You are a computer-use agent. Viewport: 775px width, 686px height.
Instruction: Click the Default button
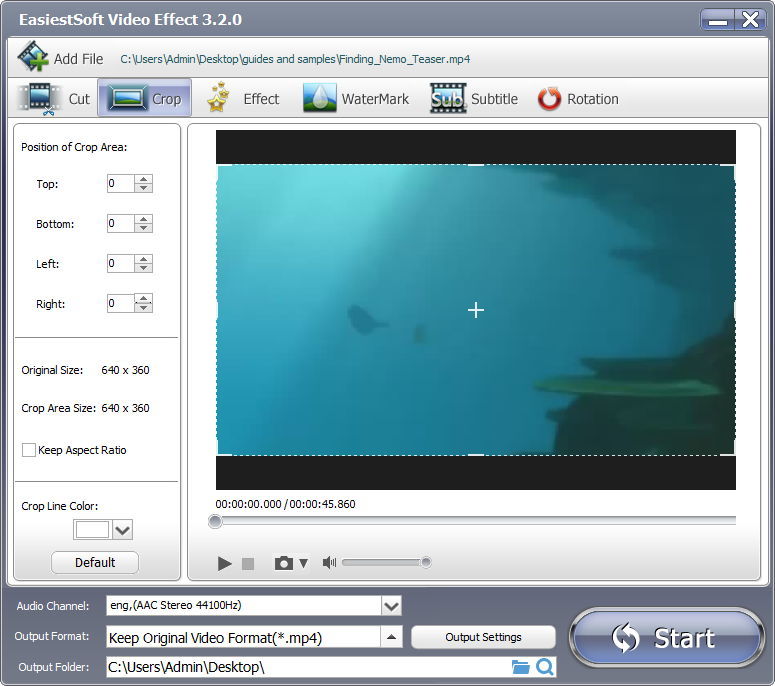coord(95,562)
